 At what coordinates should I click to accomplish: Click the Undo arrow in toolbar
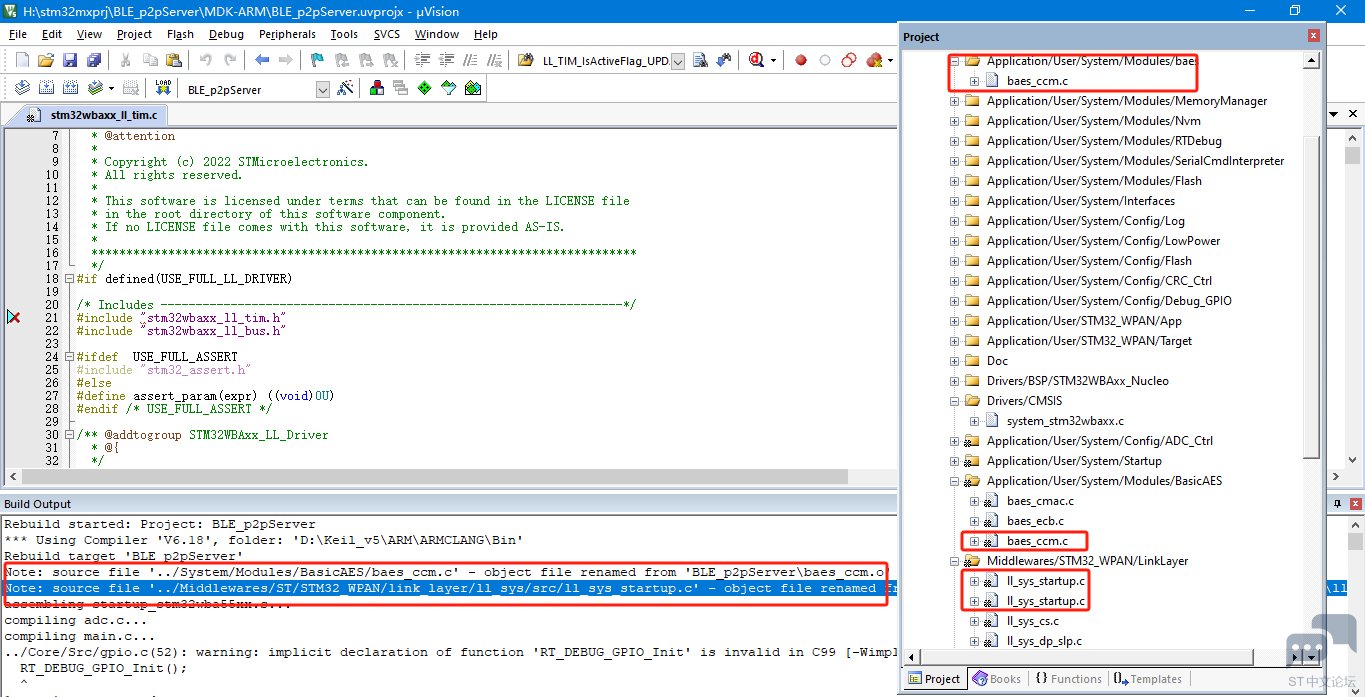(205, 60)
